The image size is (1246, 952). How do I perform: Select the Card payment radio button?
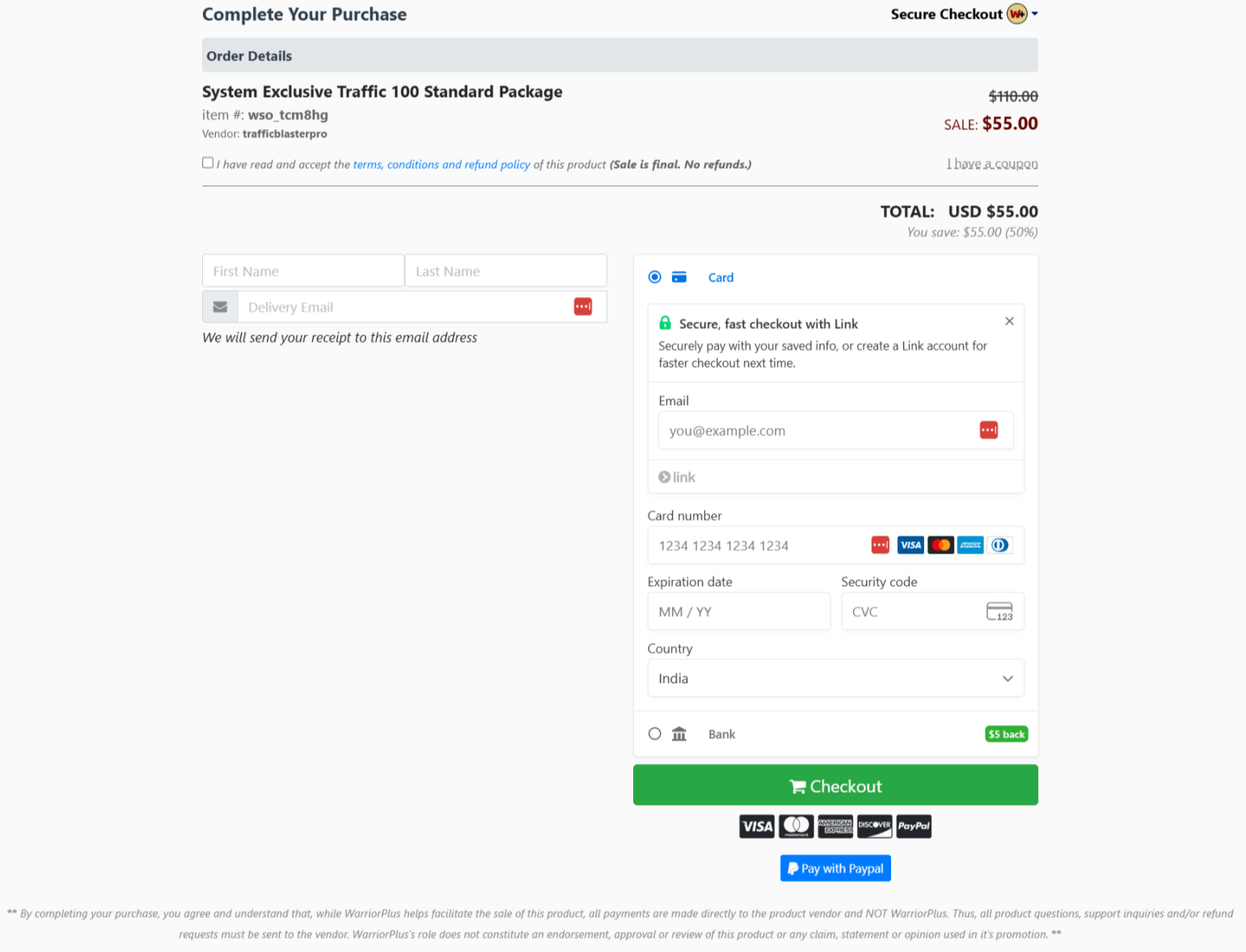tap(654, 276)
